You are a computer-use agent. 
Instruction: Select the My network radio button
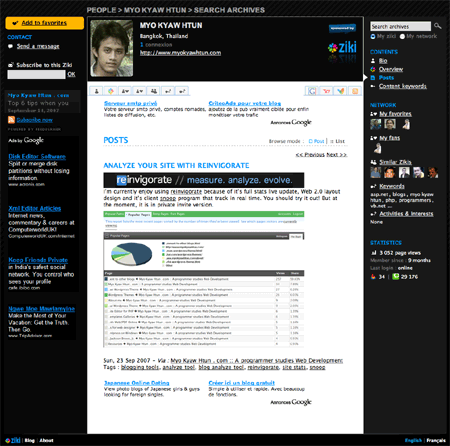pos(402,36)
